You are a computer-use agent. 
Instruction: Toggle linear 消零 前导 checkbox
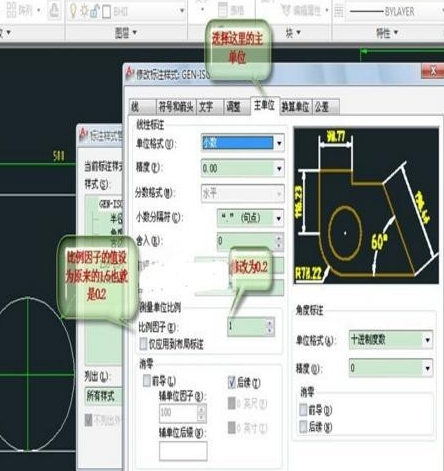coord(147,380)
